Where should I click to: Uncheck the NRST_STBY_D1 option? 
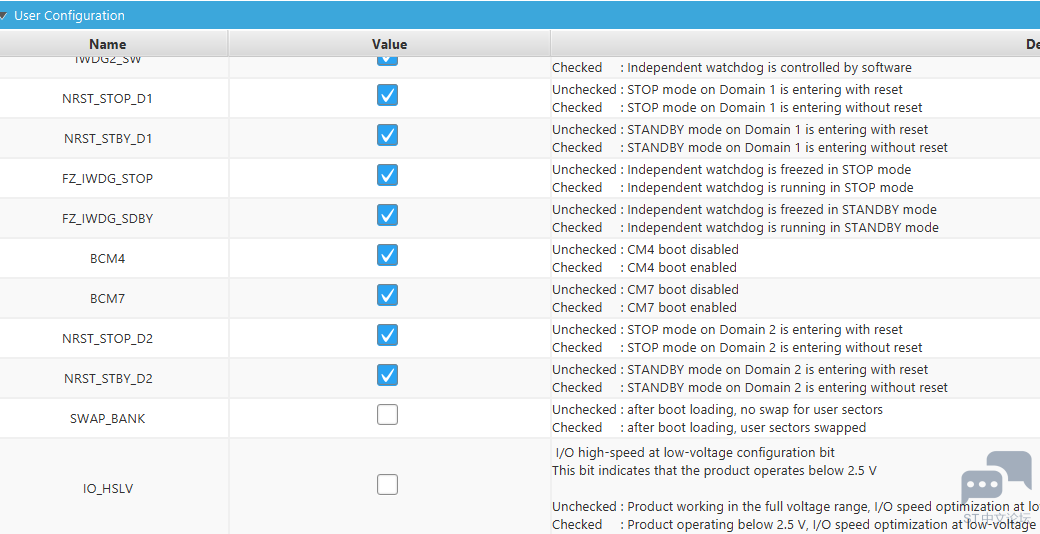point(387,135)
